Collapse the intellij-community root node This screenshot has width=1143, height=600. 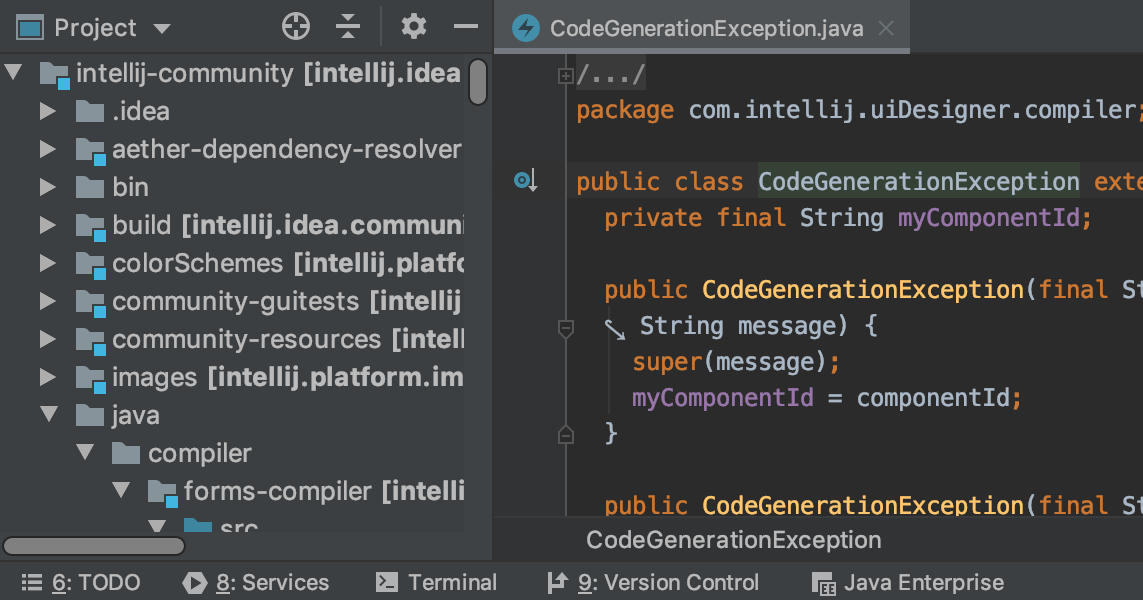[13, 71]
